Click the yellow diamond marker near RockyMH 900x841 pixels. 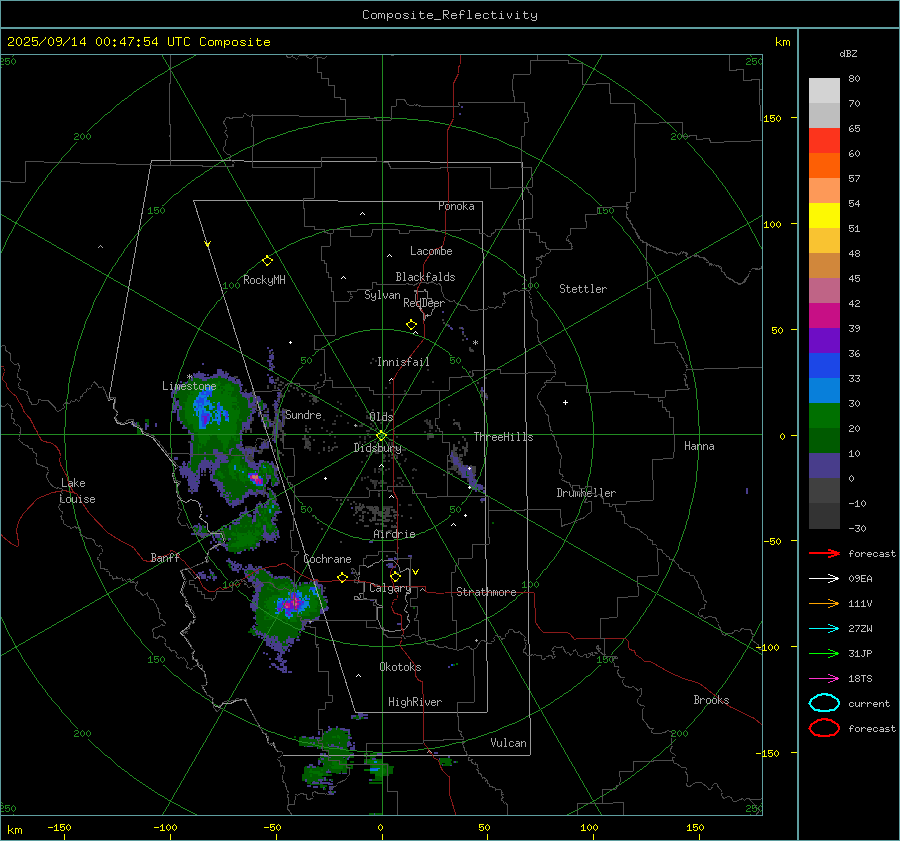pyautogui.click(x=267, y=261)
